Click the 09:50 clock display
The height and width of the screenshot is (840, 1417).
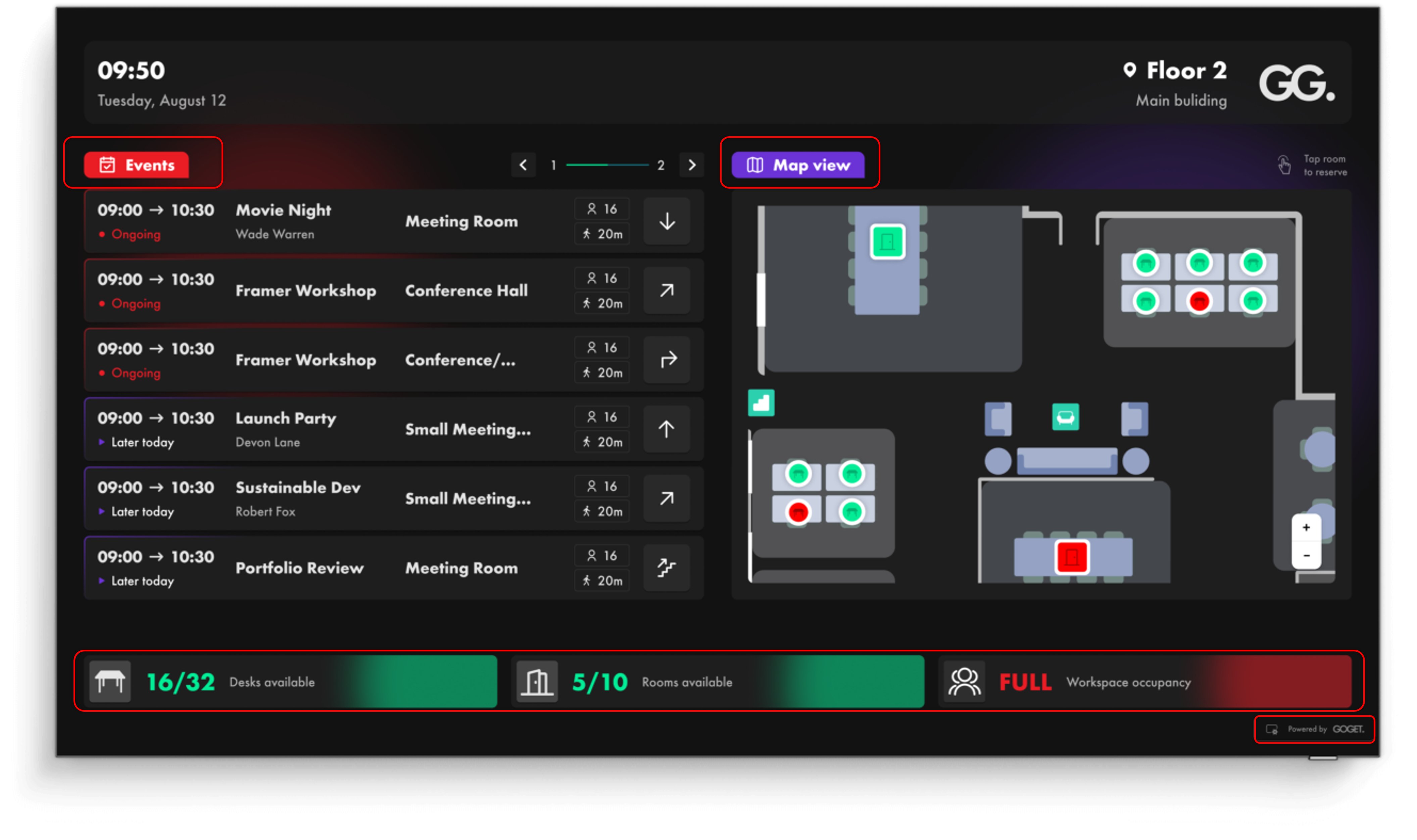131,71
